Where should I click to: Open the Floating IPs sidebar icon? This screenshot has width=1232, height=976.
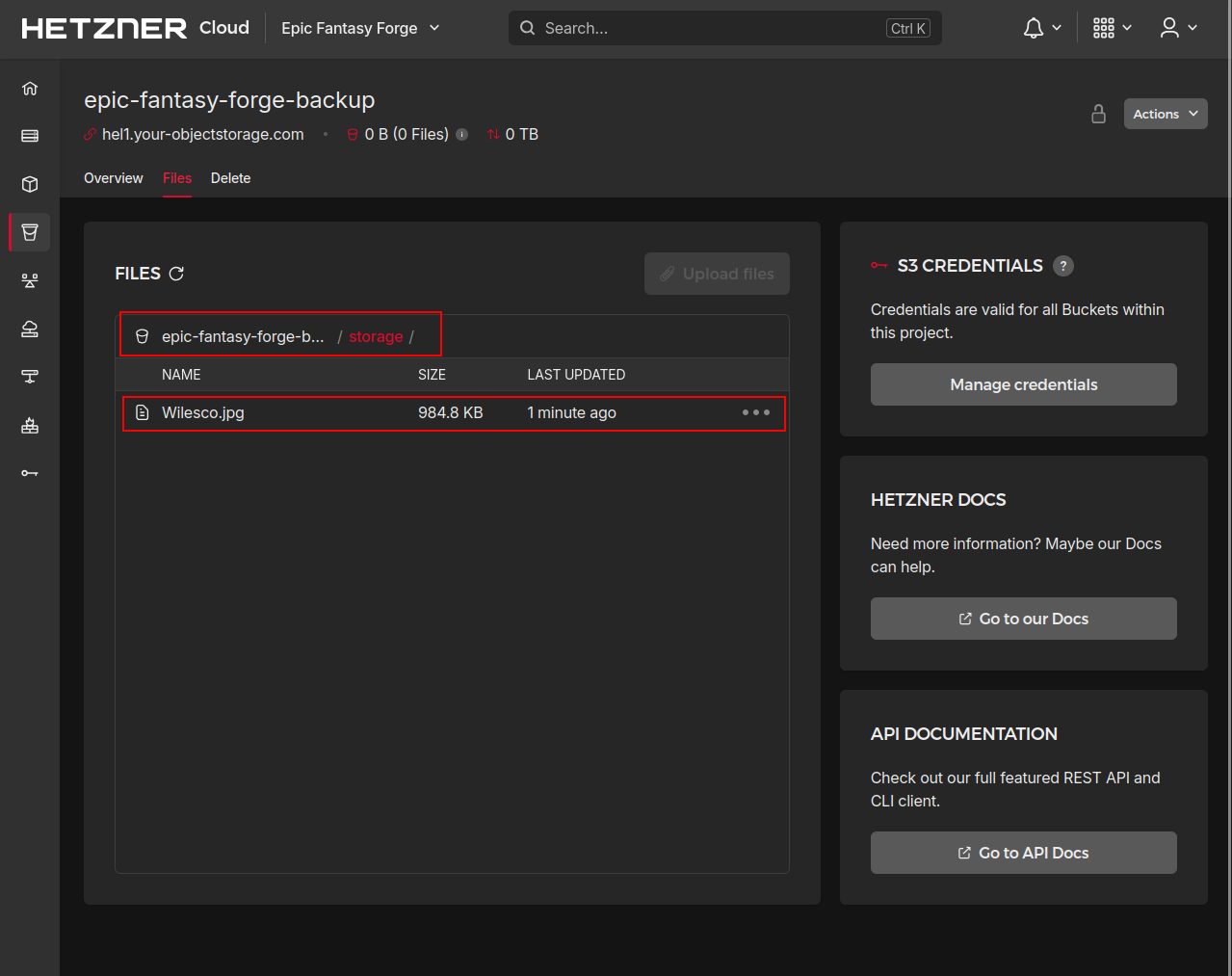tap(30, 329)
